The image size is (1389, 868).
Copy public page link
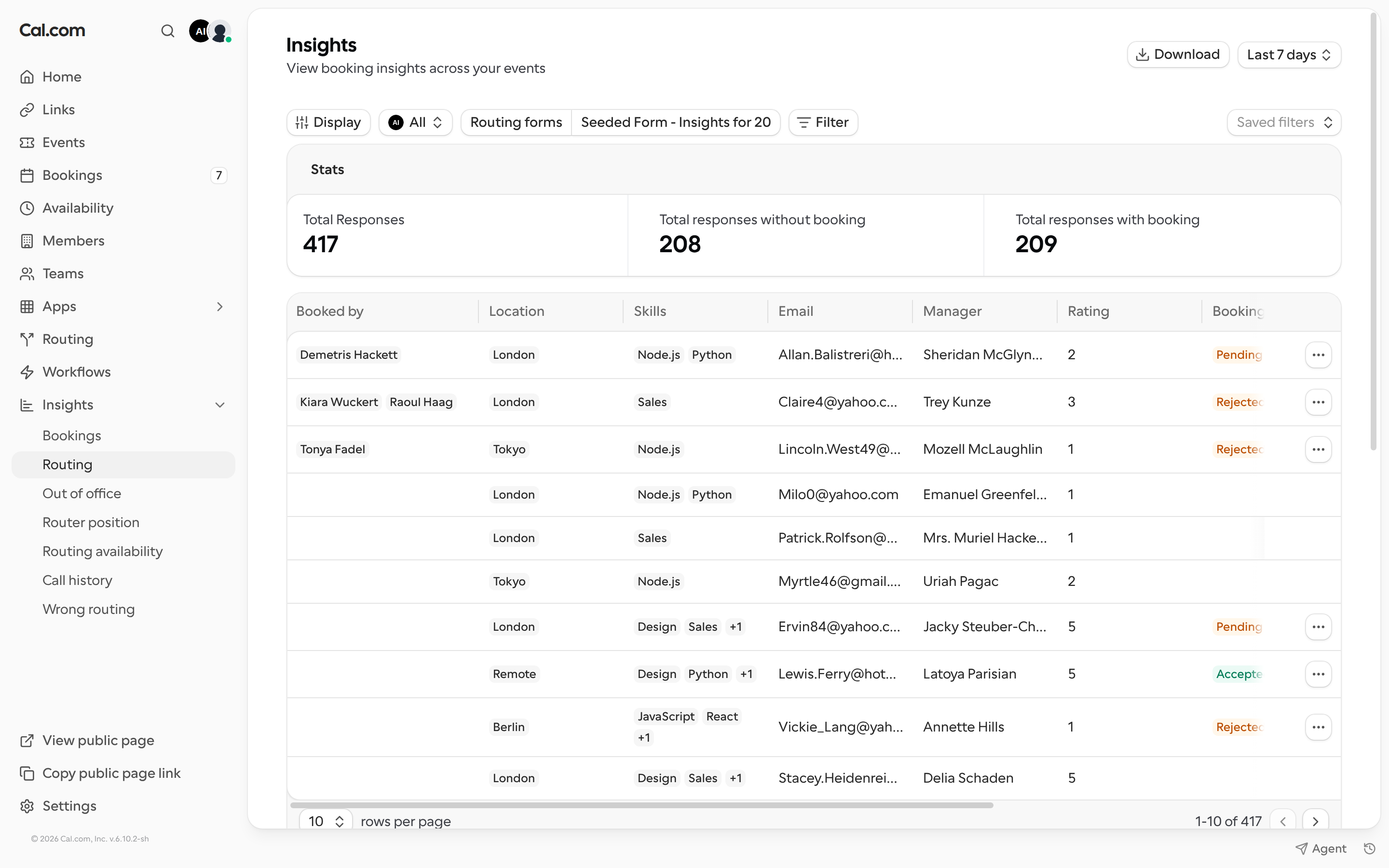tap(123, 773)
